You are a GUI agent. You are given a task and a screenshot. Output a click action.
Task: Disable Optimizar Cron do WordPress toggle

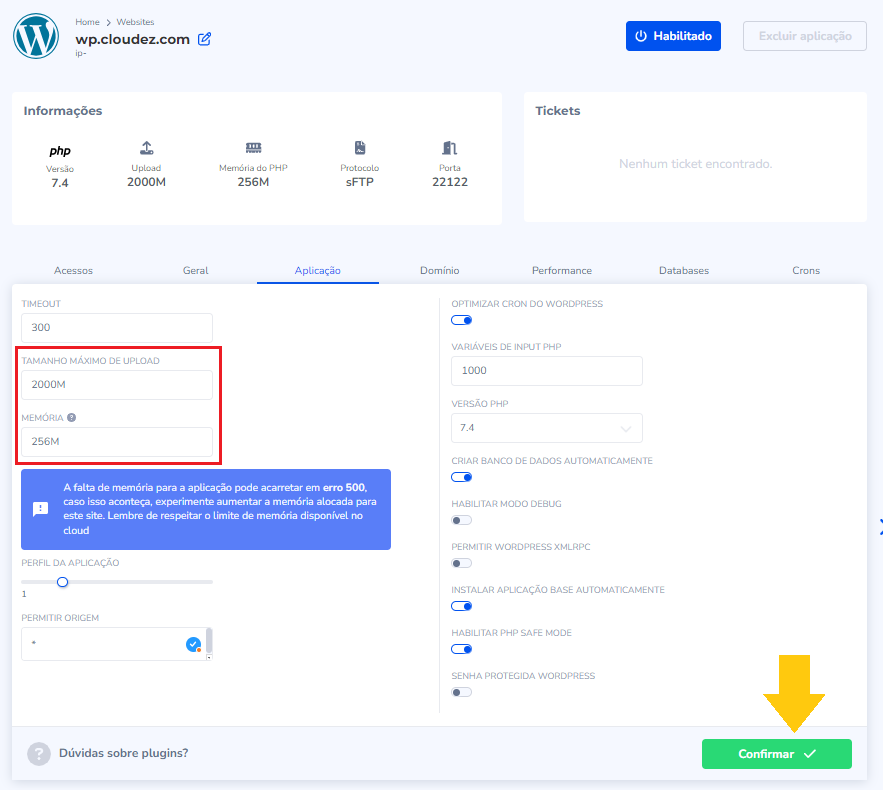click(461, 320)
